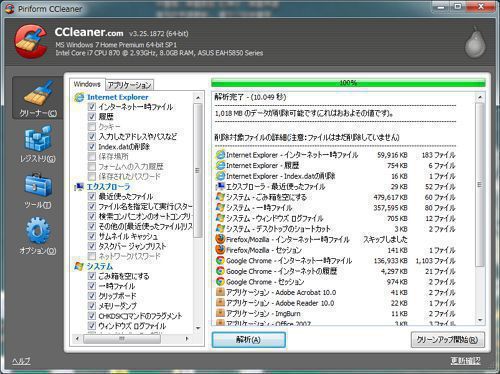Open the Cleaner (クリーナー) sidebar section

38,98
